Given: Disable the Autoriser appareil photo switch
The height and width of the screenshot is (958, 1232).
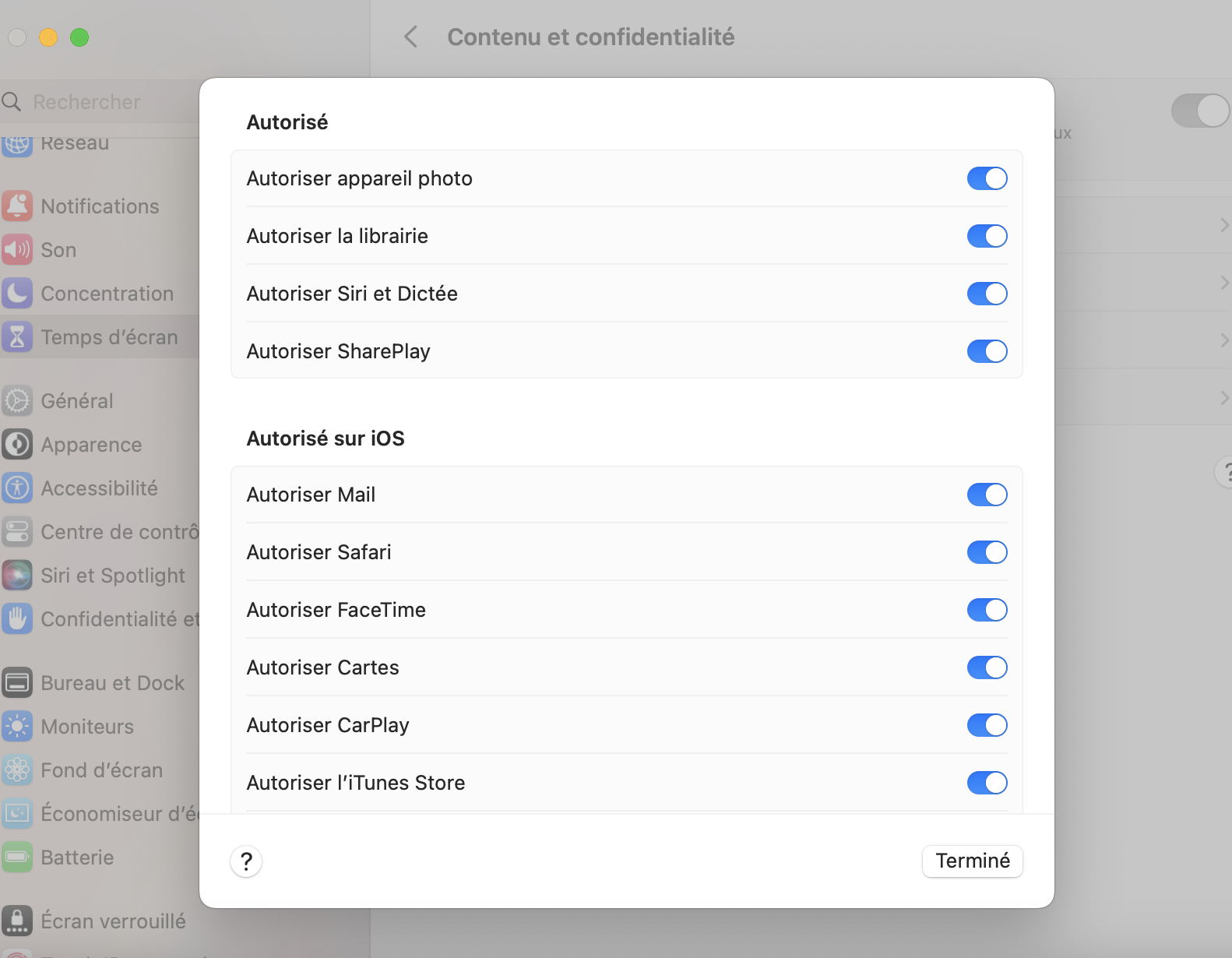Looking at the screenshot, I should pos(987,178).
